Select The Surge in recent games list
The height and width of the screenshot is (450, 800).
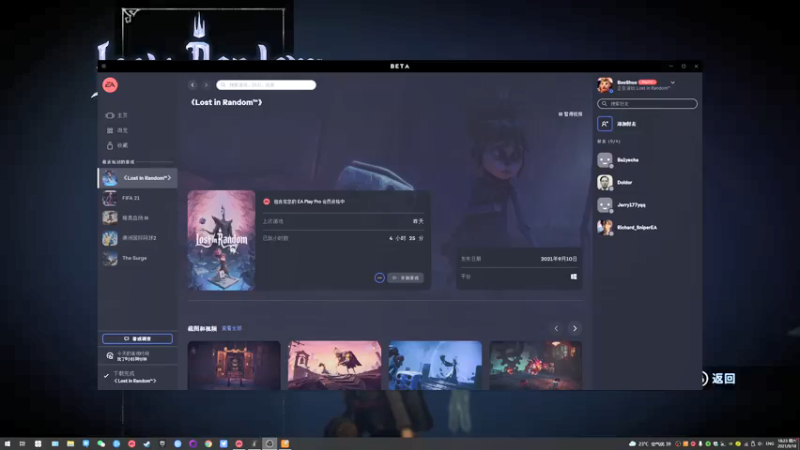pos(138,258)
